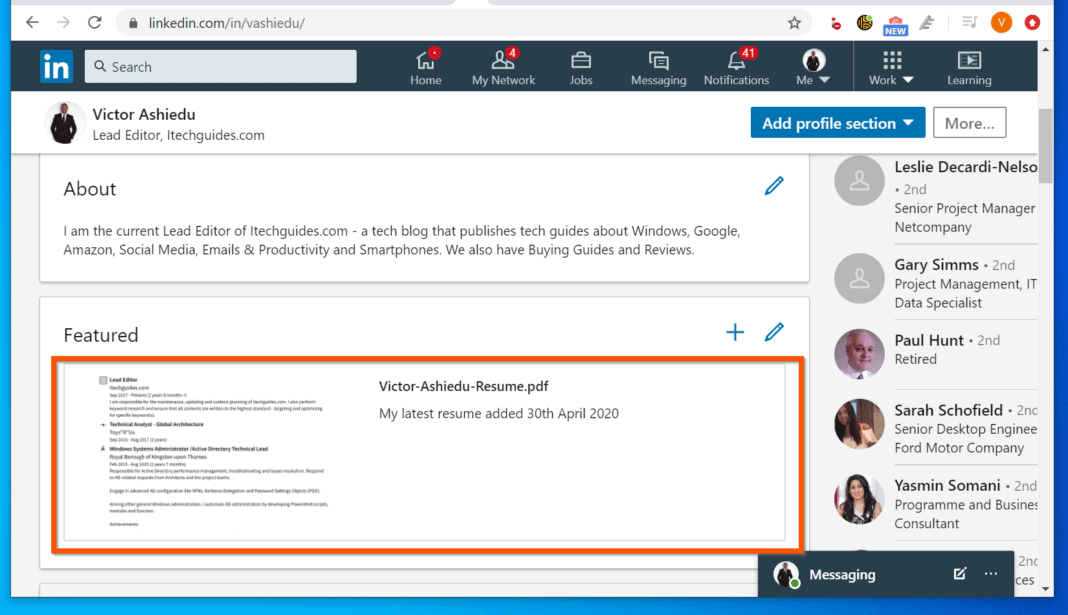Screen dimensions: 1068x615
Task: Click the LinkedIn logo icon
Action: pyautogui.click(x=56, y=67)
